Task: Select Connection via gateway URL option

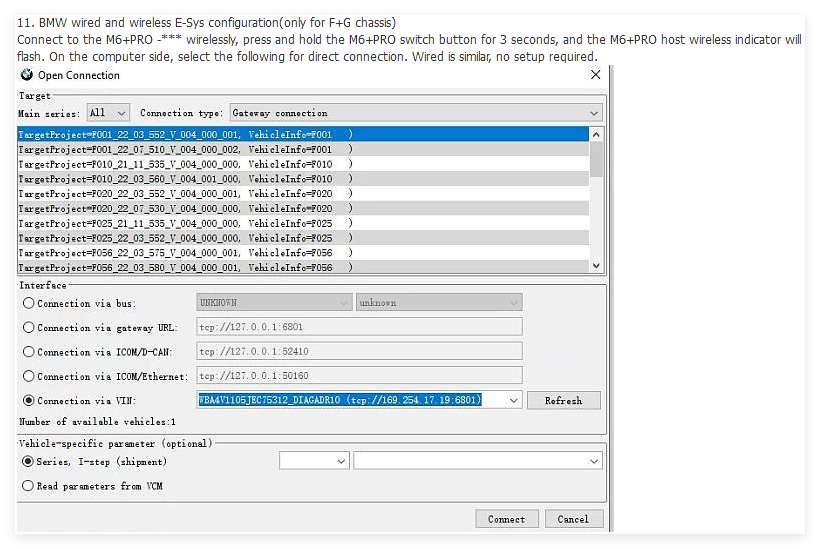Action: (x=29, y=327)
